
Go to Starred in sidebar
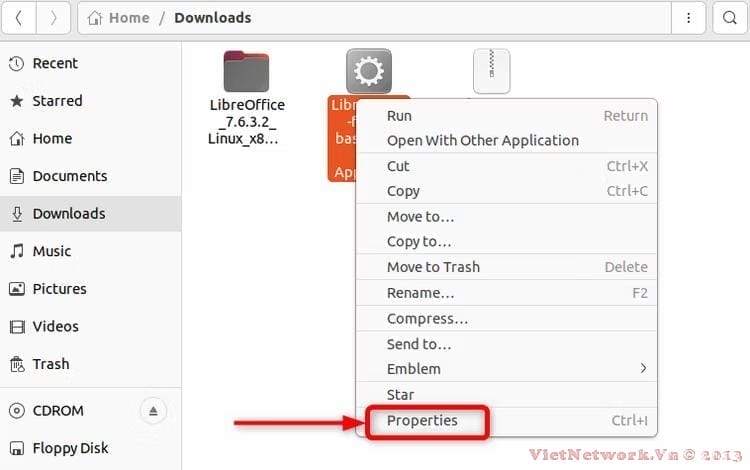(57, 101)
